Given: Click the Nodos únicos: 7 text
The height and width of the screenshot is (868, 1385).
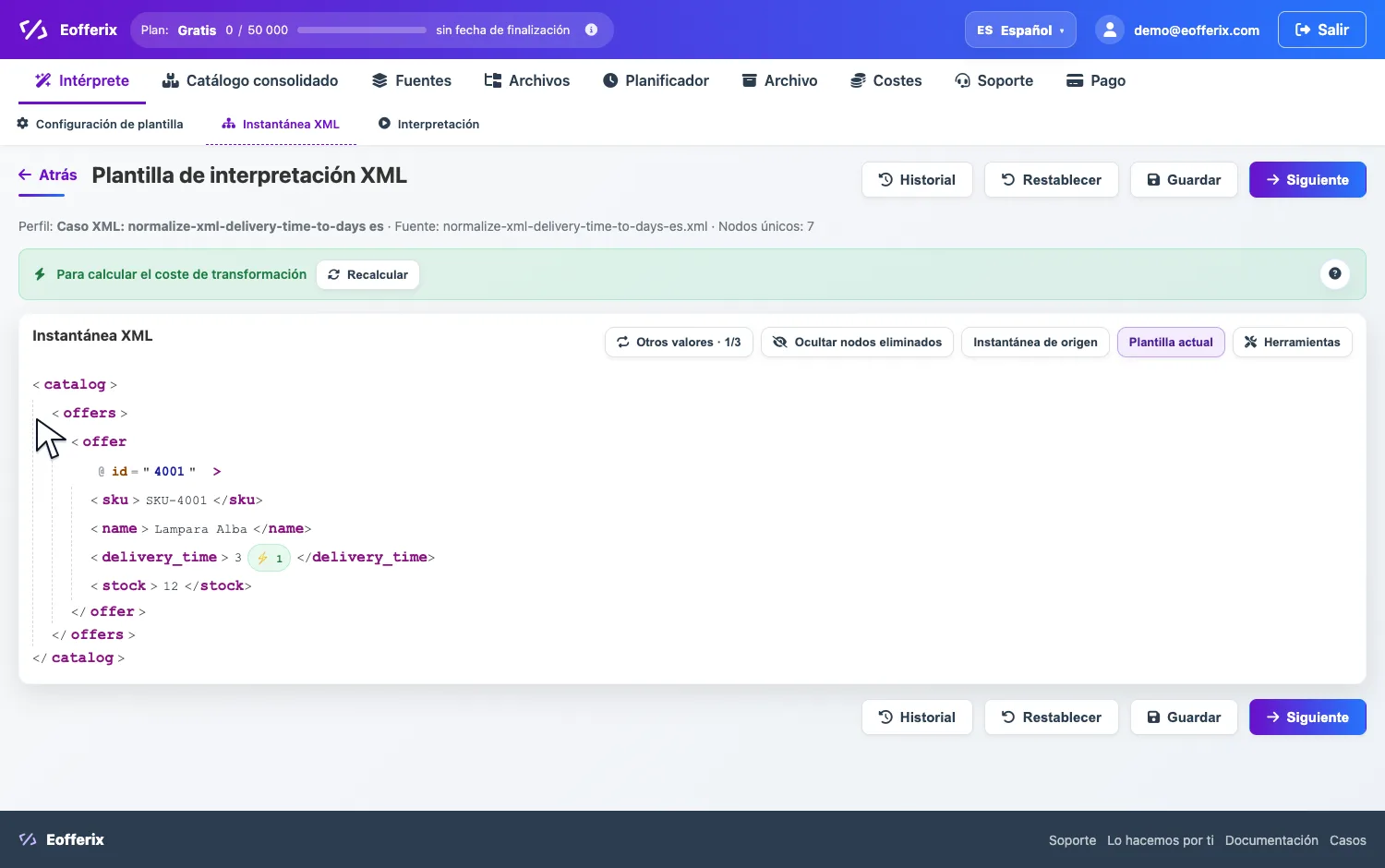Looking at the screenshot, I should pyautogui.click(x=766, y=226).
